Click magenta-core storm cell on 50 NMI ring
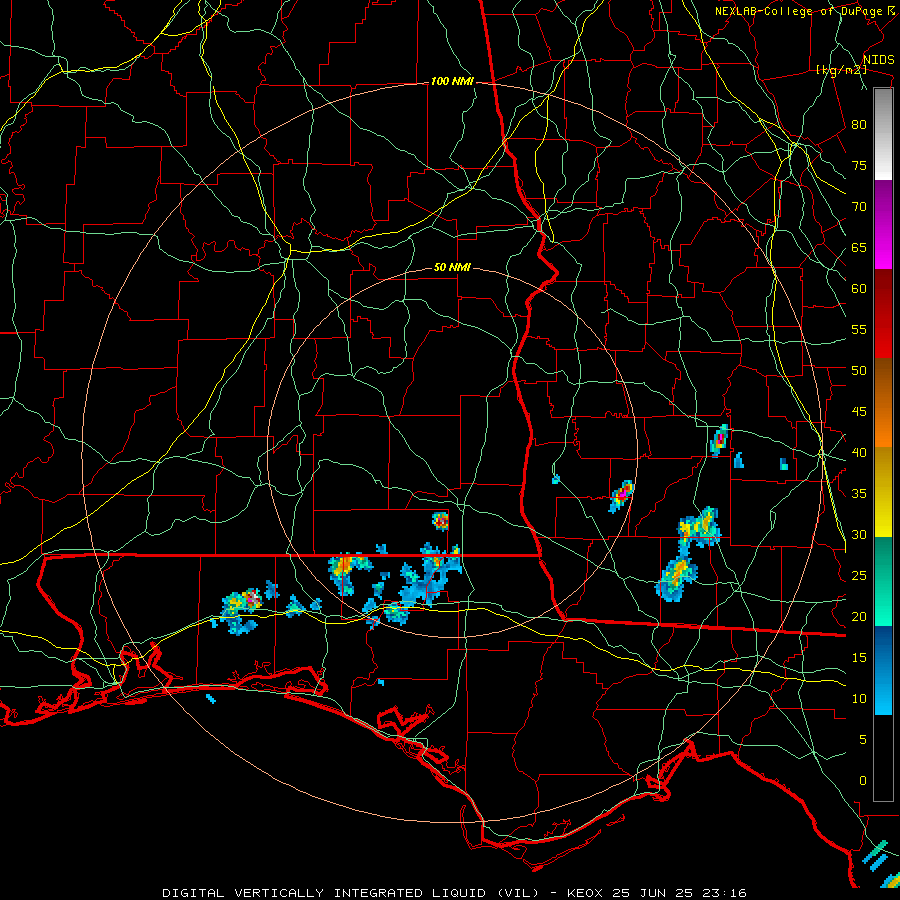This screenshot has height=900, width=900. pos(622,495)
